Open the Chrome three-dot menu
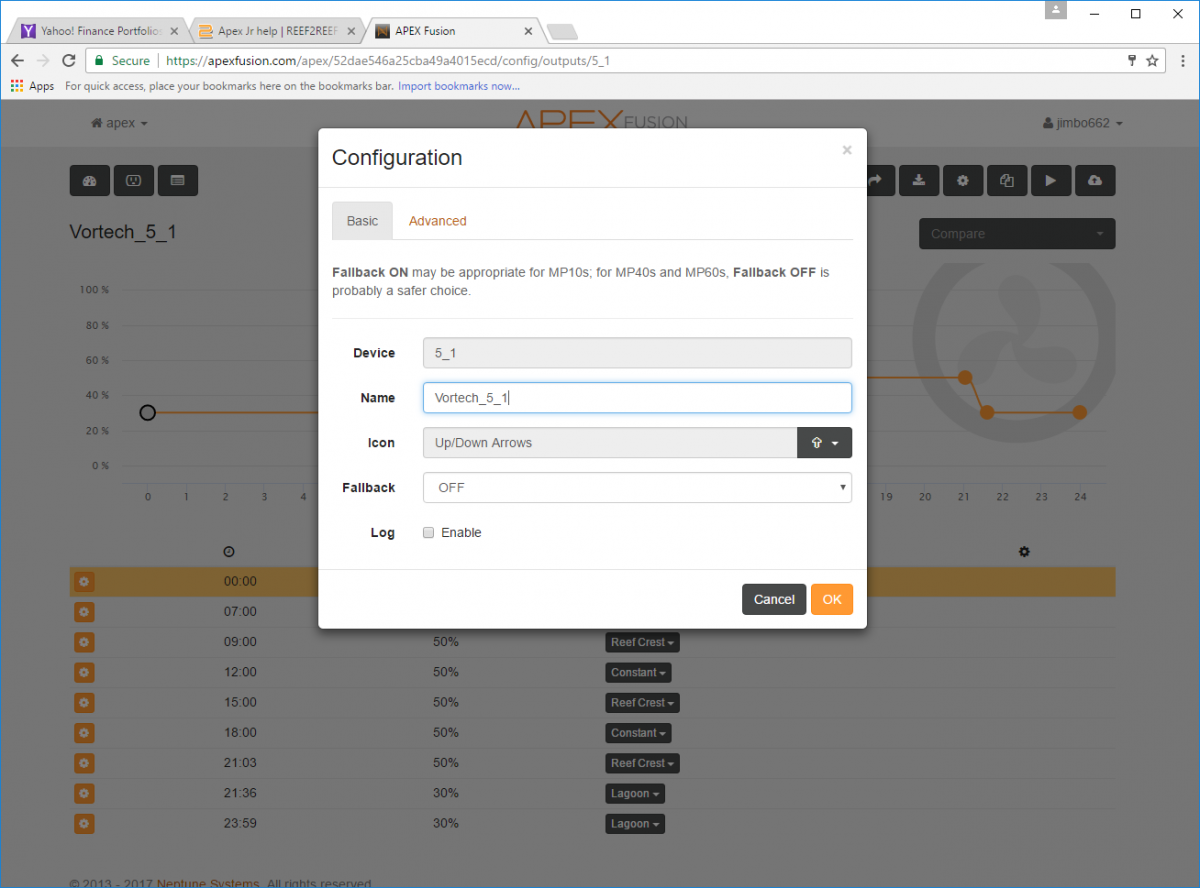 click(1182, 61)
